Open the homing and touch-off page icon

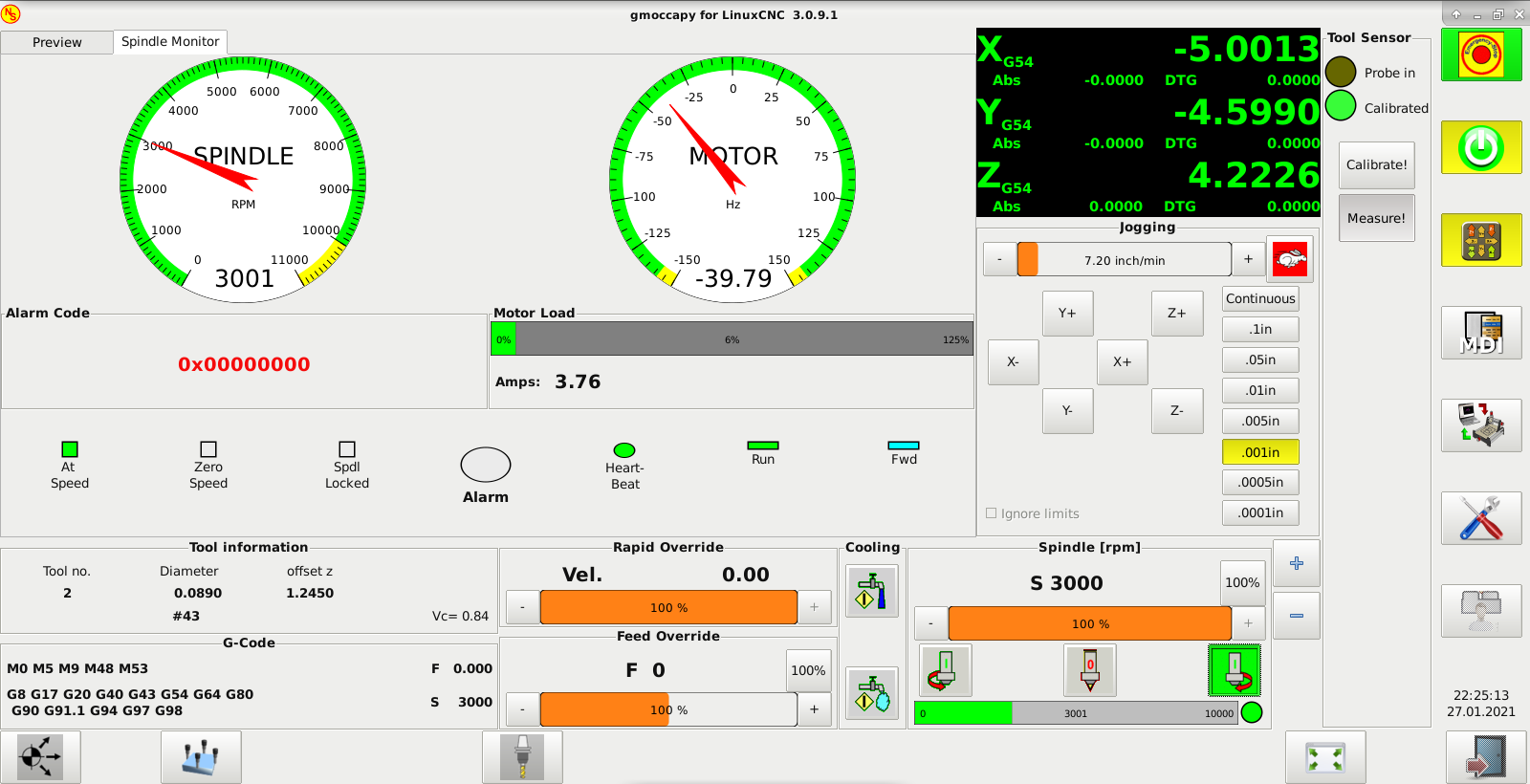pyautogui.click(x=1481, y=240)
